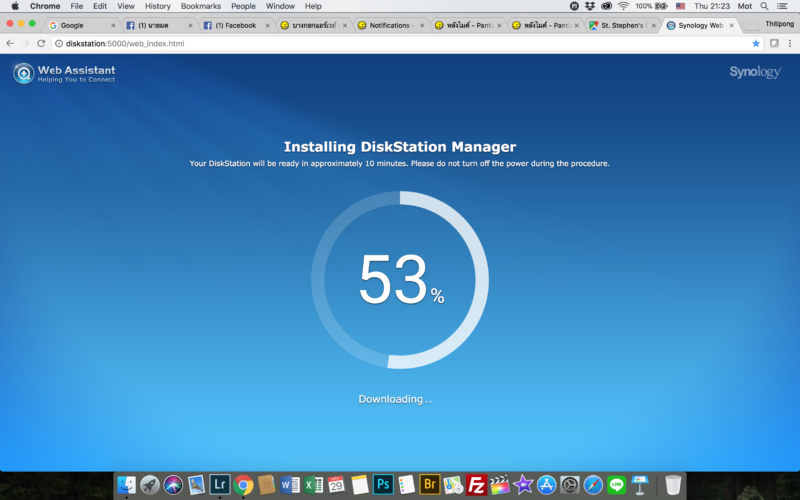Open the History menu
The height and width of the screenshot is (500, 800).
click(x=158, y=6)
